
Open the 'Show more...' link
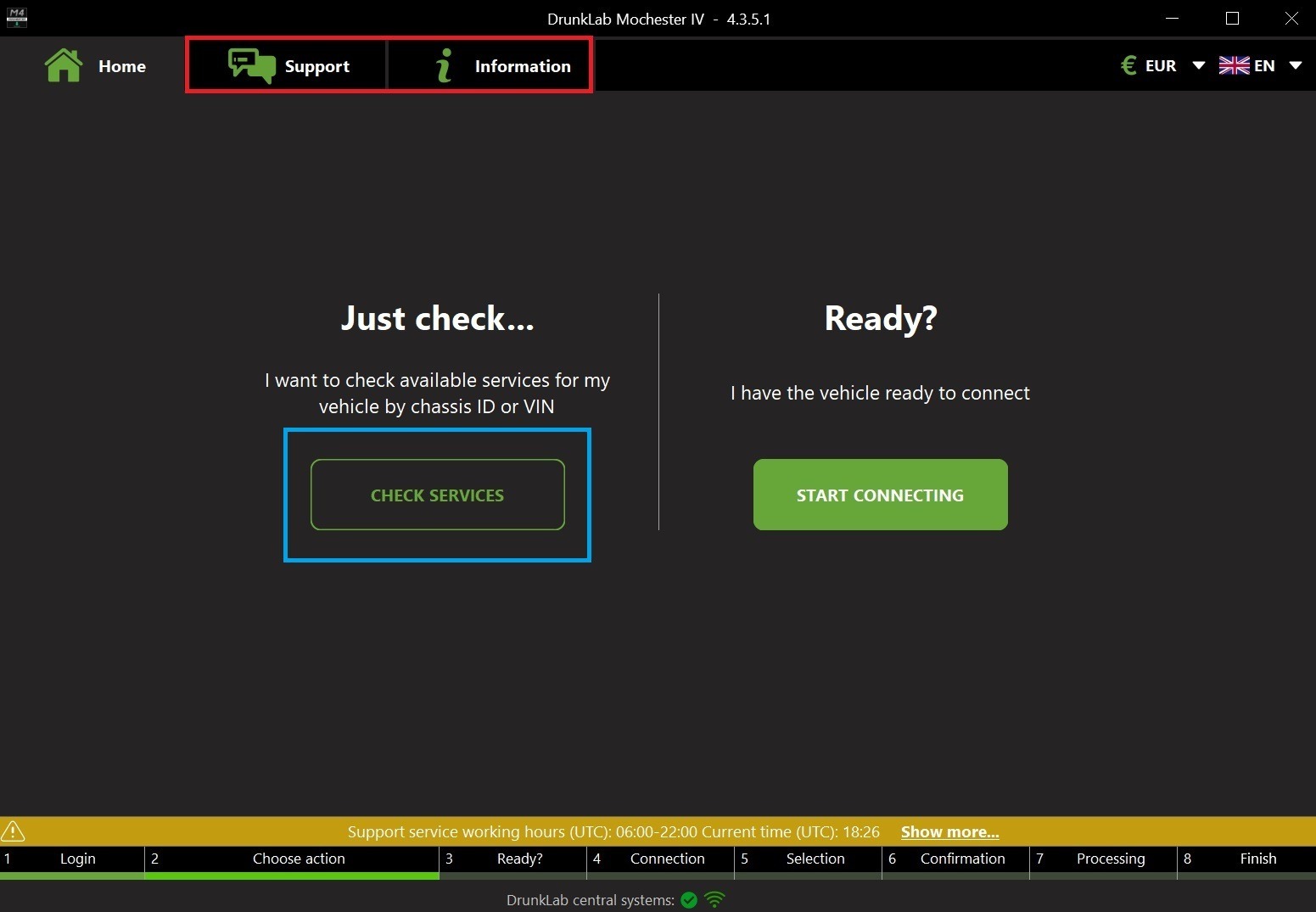[949, 832]
